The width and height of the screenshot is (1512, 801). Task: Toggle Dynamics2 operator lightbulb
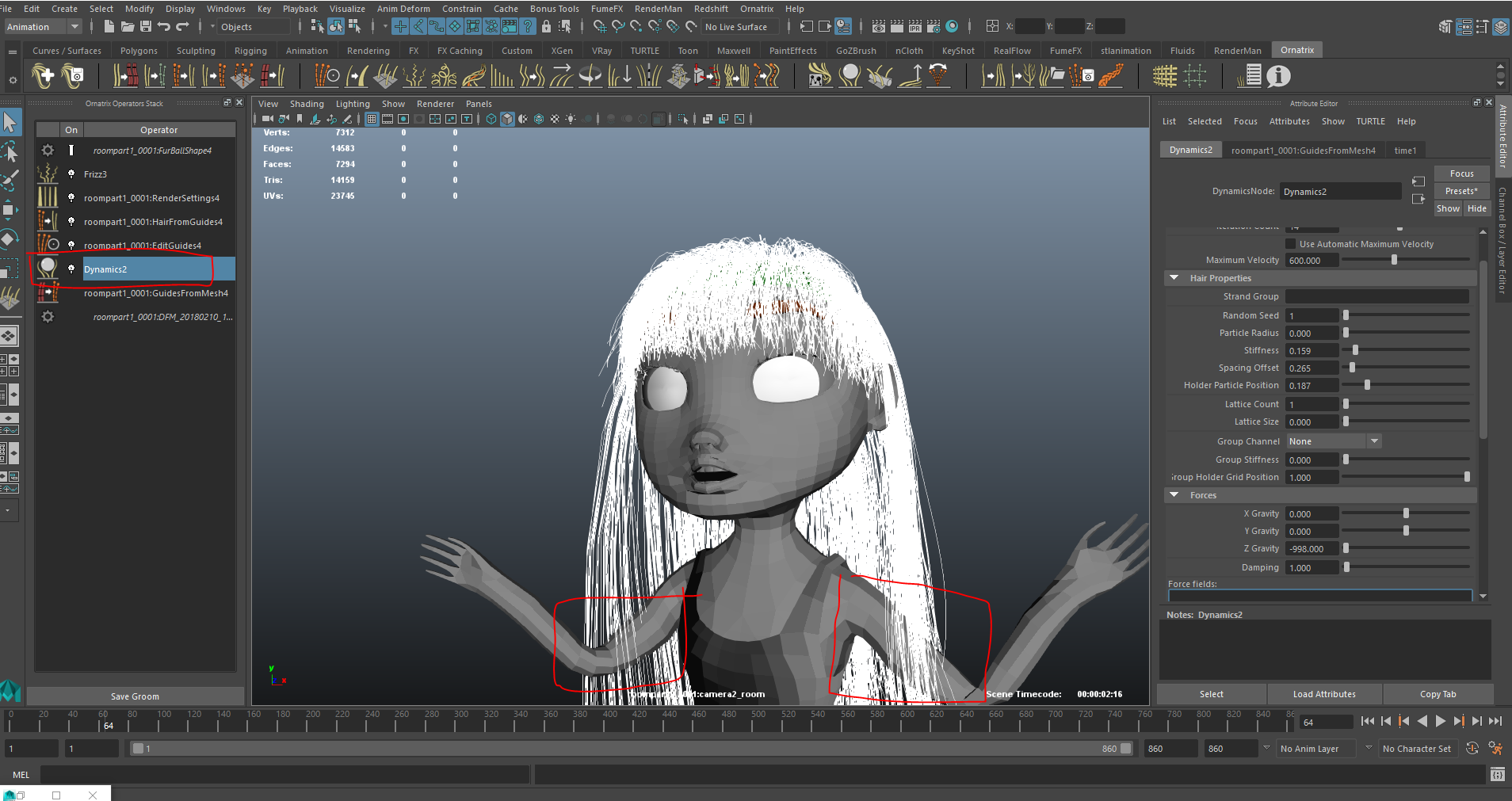[71, 269]
